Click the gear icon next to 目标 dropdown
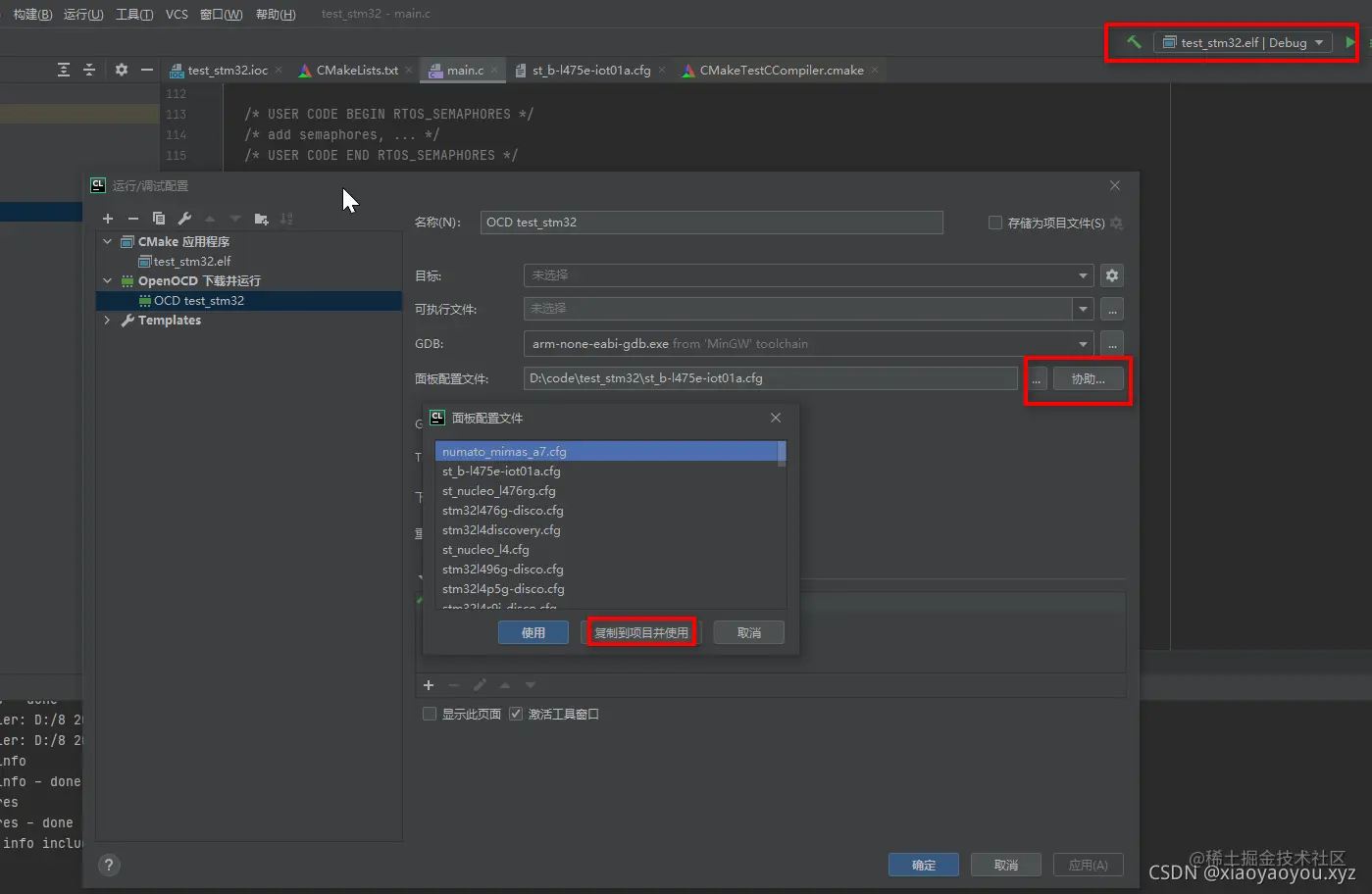Screen dimensions: 1372x894 1111,275
